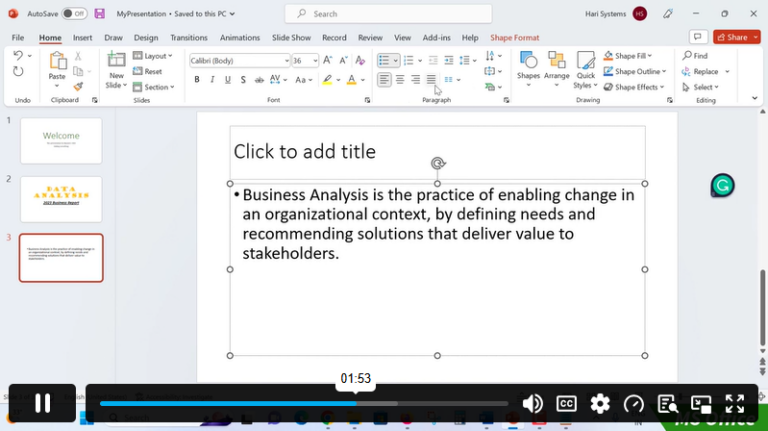
Task: Toggle Justify alignment button
Action: [x=431, y=79]
